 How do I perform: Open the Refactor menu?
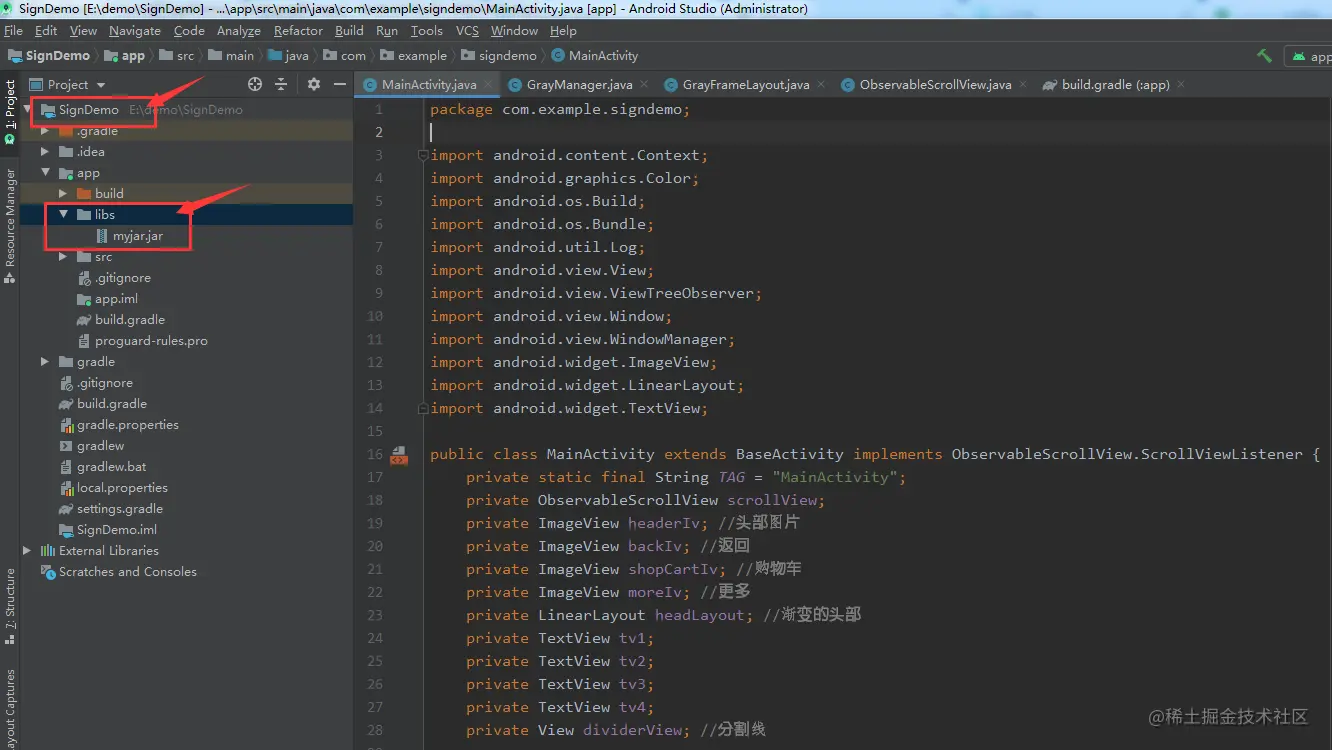298,31
